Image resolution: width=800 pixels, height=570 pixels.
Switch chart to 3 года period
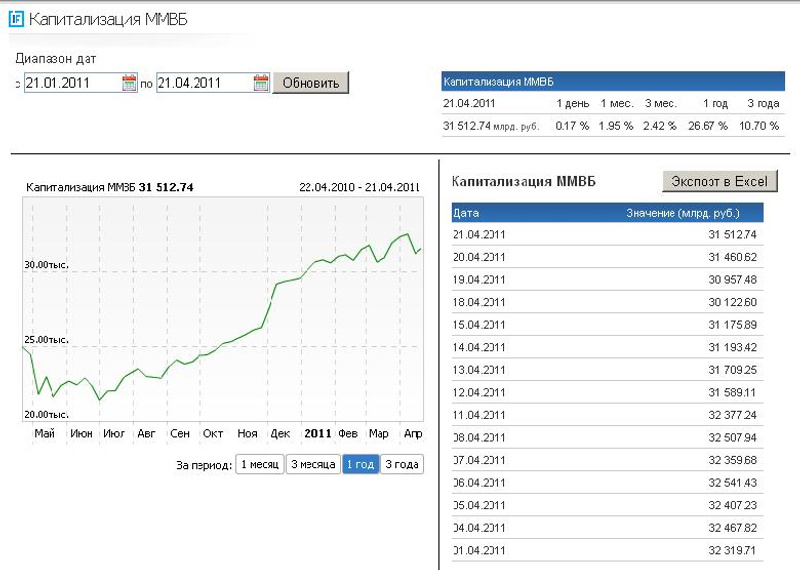(402, 464)
